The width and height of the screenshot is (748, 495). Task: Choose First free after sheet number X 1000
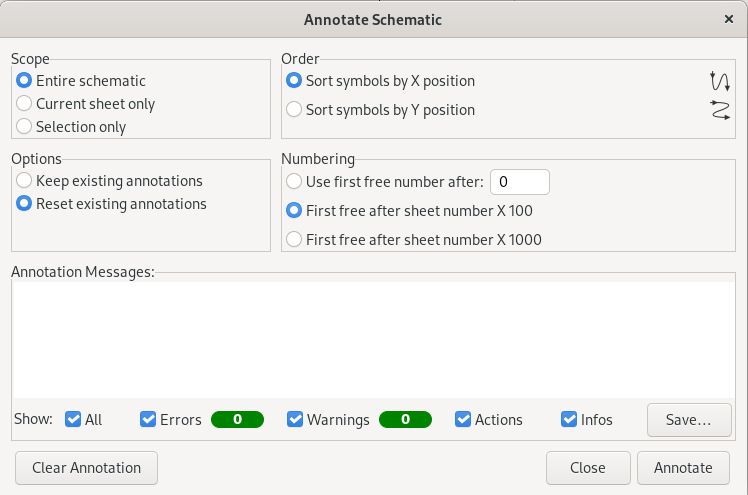[x=294, y=240]
